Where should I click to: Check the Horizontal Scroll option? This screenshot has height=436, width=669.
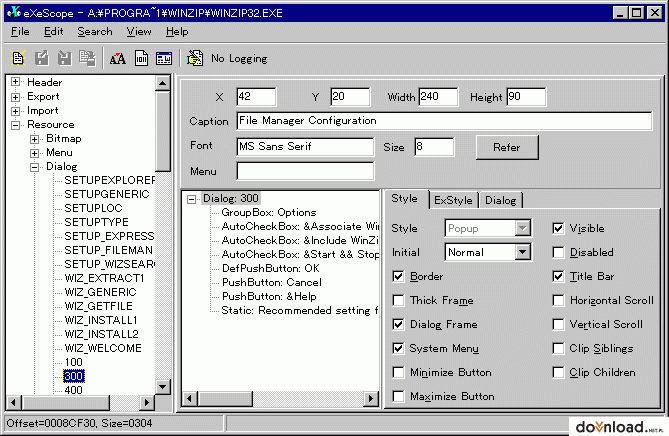(558, 300)
